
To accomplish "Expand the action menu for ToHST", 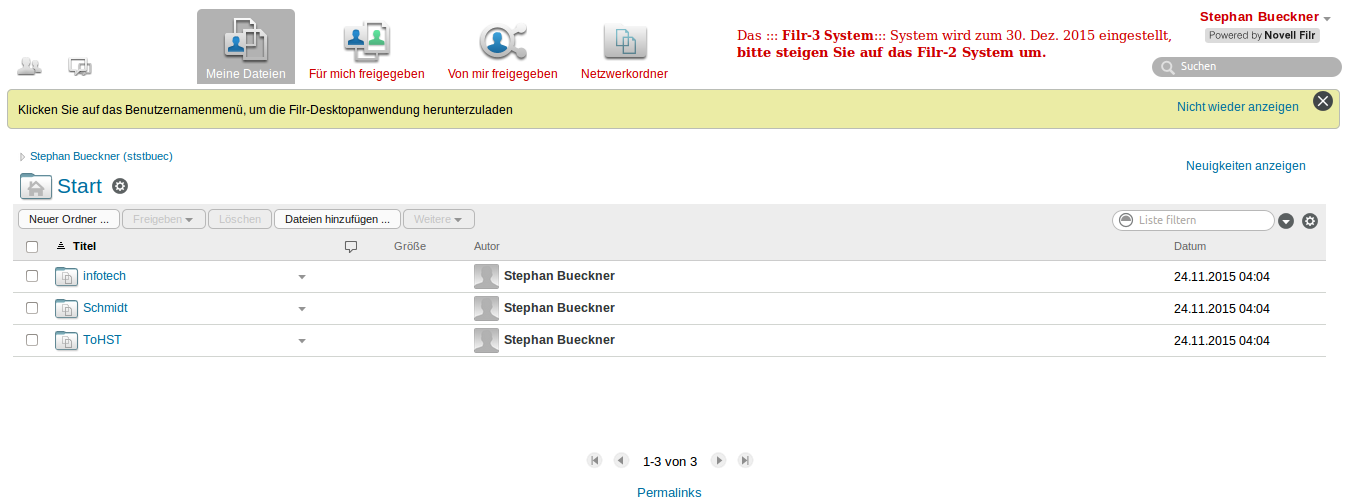I will (x=302, y=341).
